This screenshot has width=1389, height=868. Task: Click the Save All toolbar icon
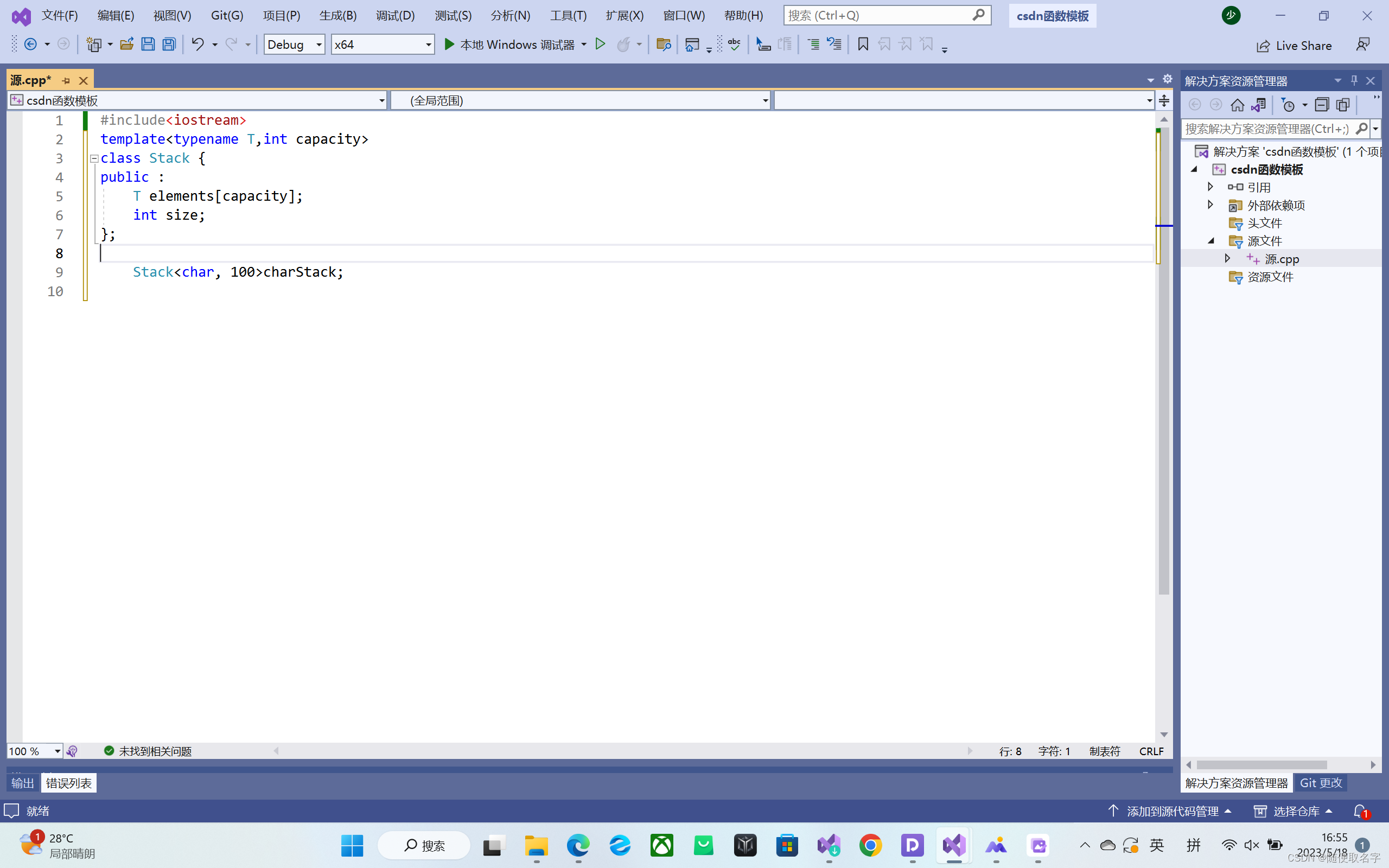click(169, 44)
